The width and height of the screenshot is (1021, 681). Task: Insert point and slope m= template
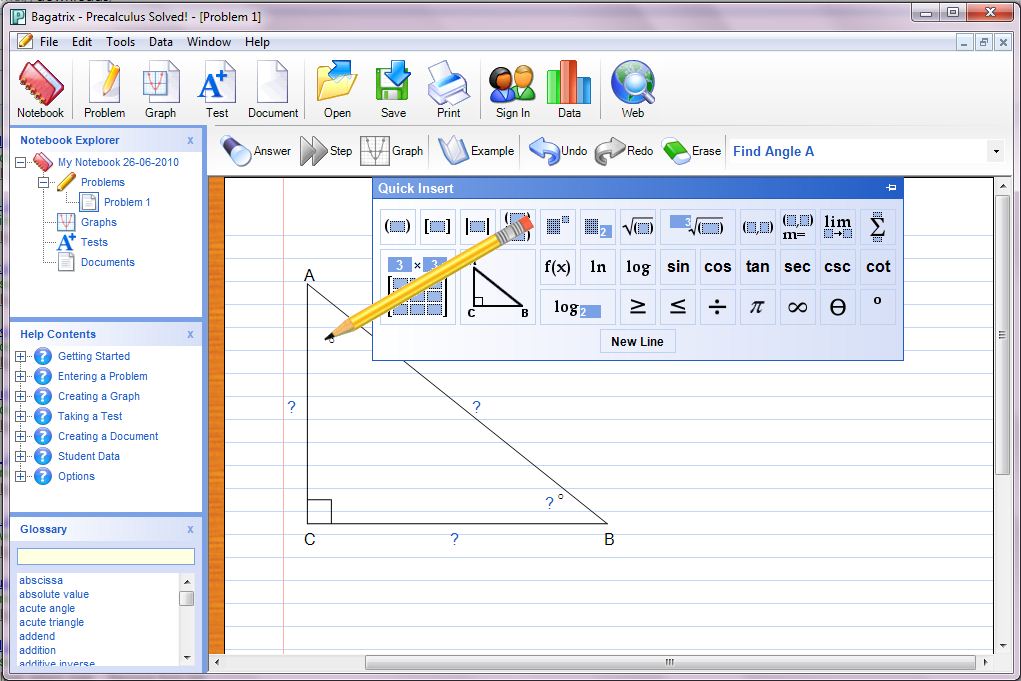(798, 227)
